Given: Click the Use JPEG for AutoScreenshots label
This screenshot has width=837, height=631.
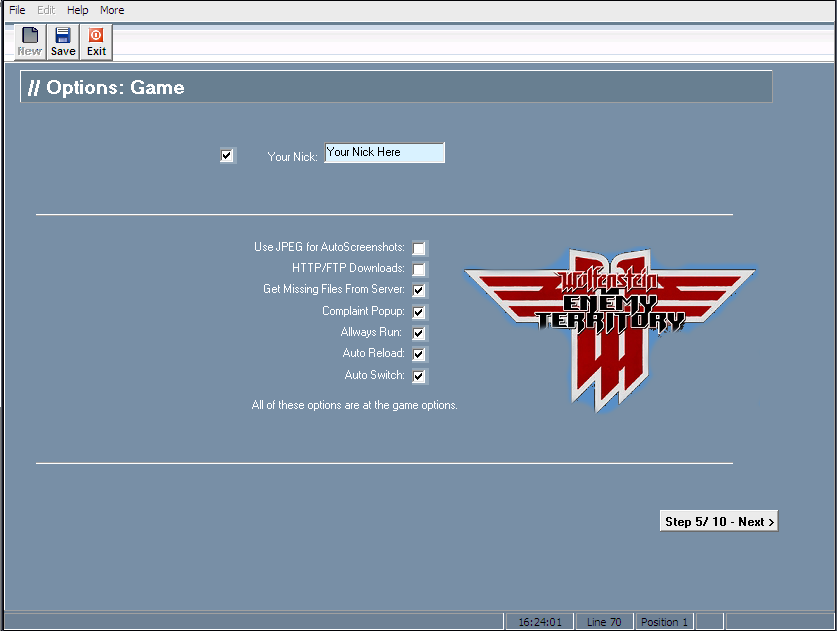Looking at the screenshot, I should 329,247.
